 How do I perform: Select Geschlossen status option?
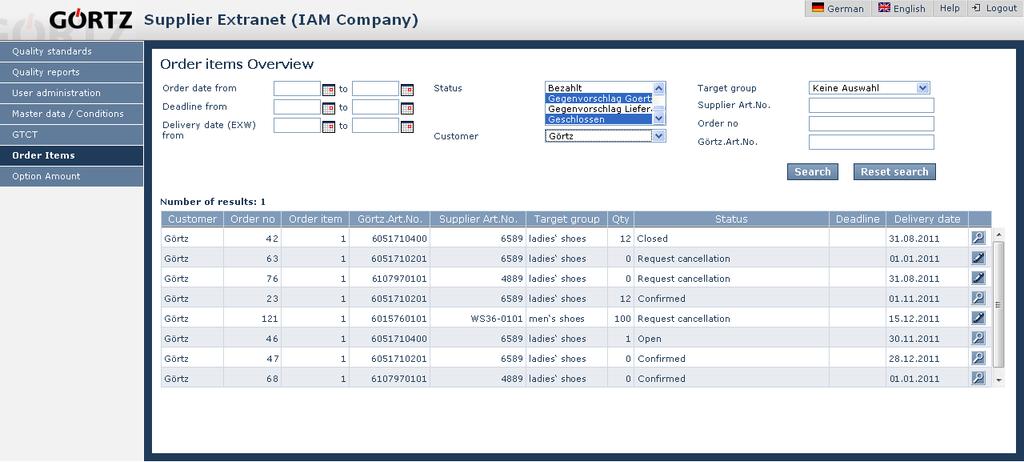point(599,119)
